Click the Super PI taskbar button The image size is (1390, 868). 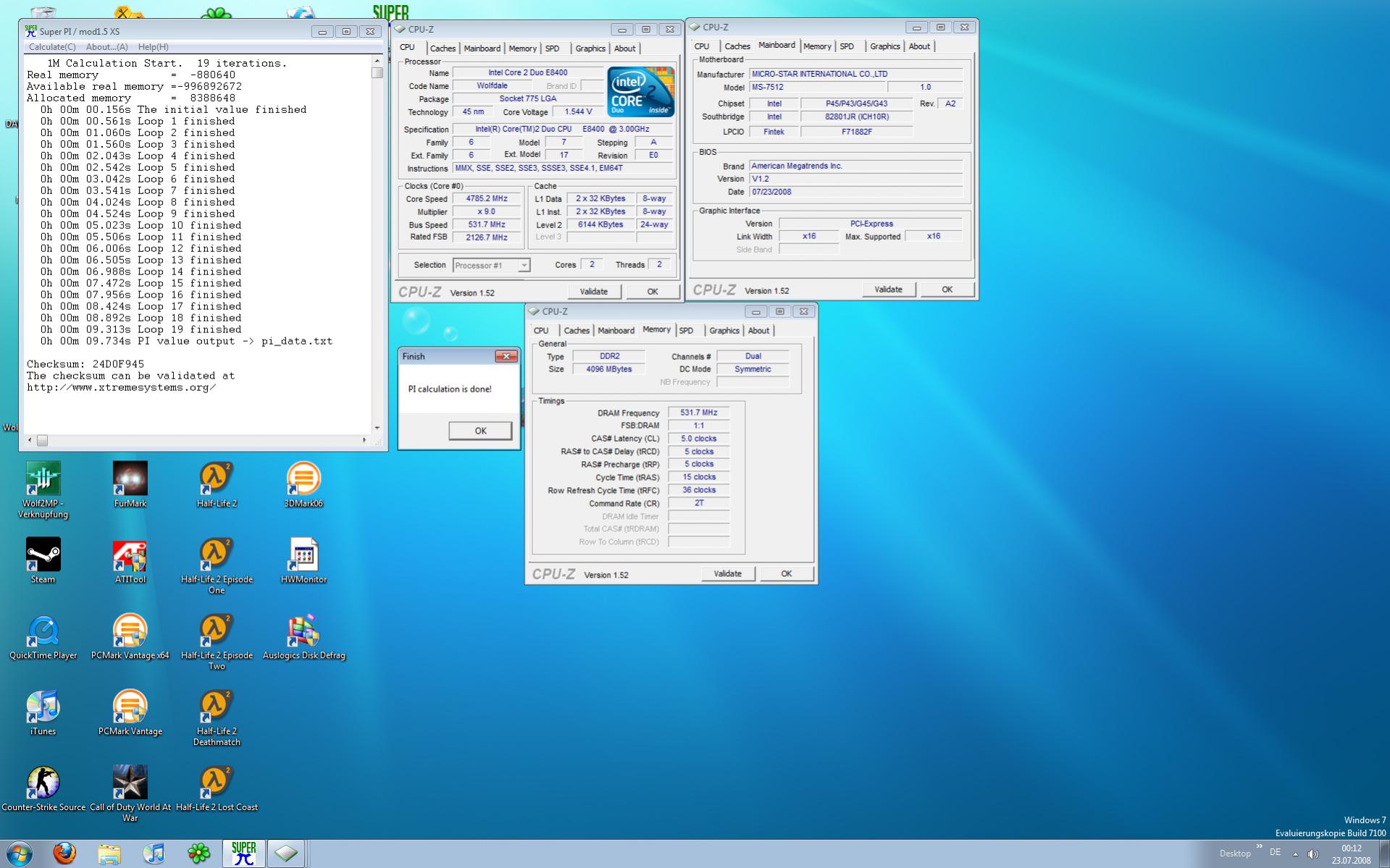pyautogui.click(x=243, y=854)
